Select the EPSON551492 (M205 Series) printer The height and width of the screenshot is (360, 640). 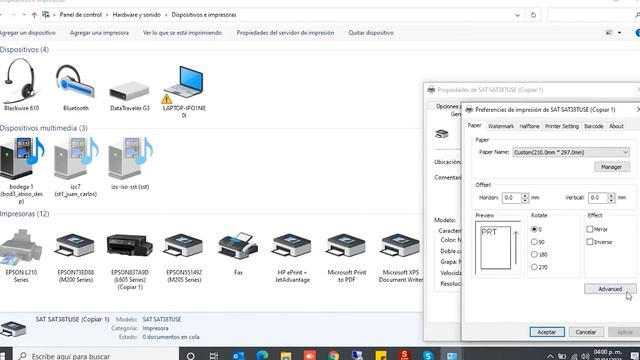click(x=184, y=258)
